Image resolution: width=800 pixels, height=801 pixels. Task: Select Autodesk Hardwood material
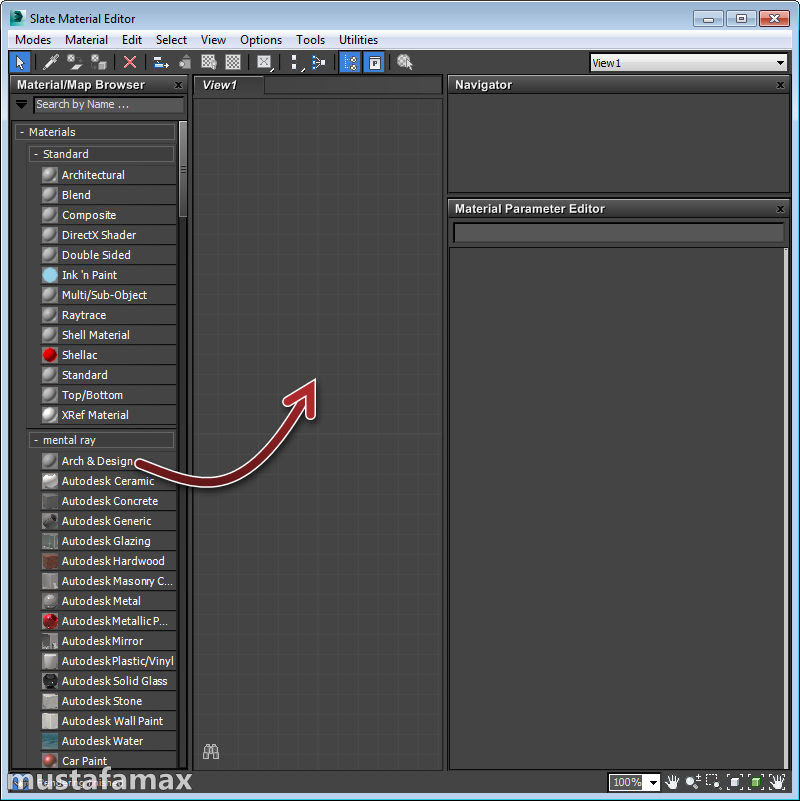tap(108, 561)
